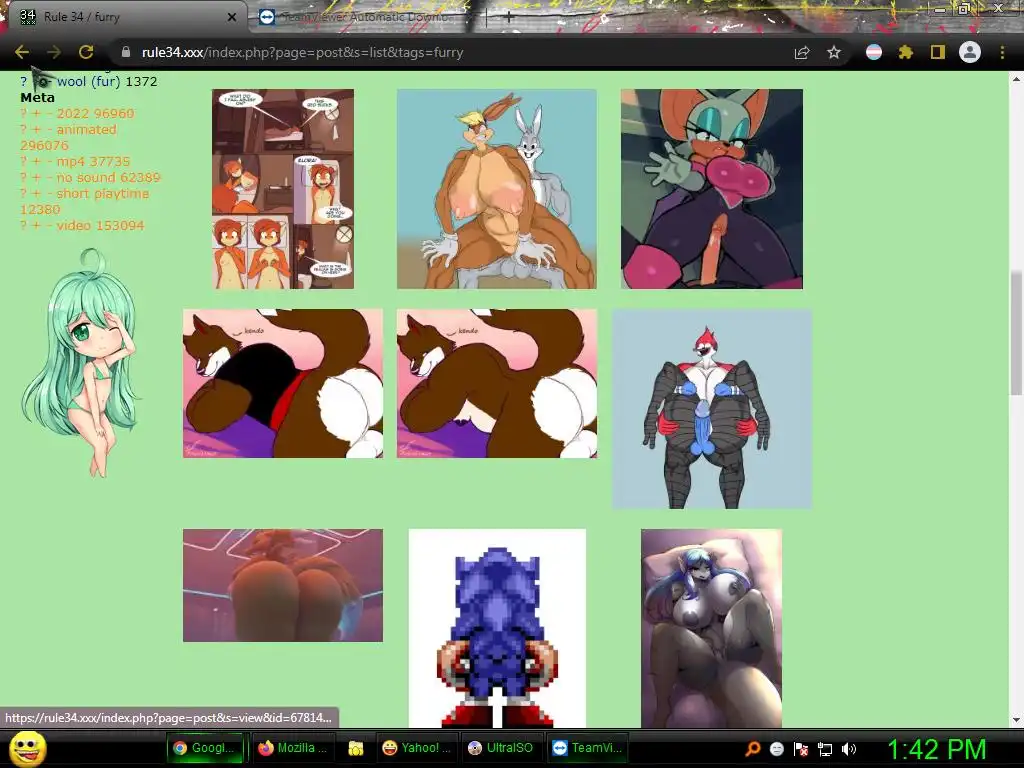Click the scrollbar up arrow
Image resolution: width=1024 pixels, height=768 pixels.
(1016, 80)
